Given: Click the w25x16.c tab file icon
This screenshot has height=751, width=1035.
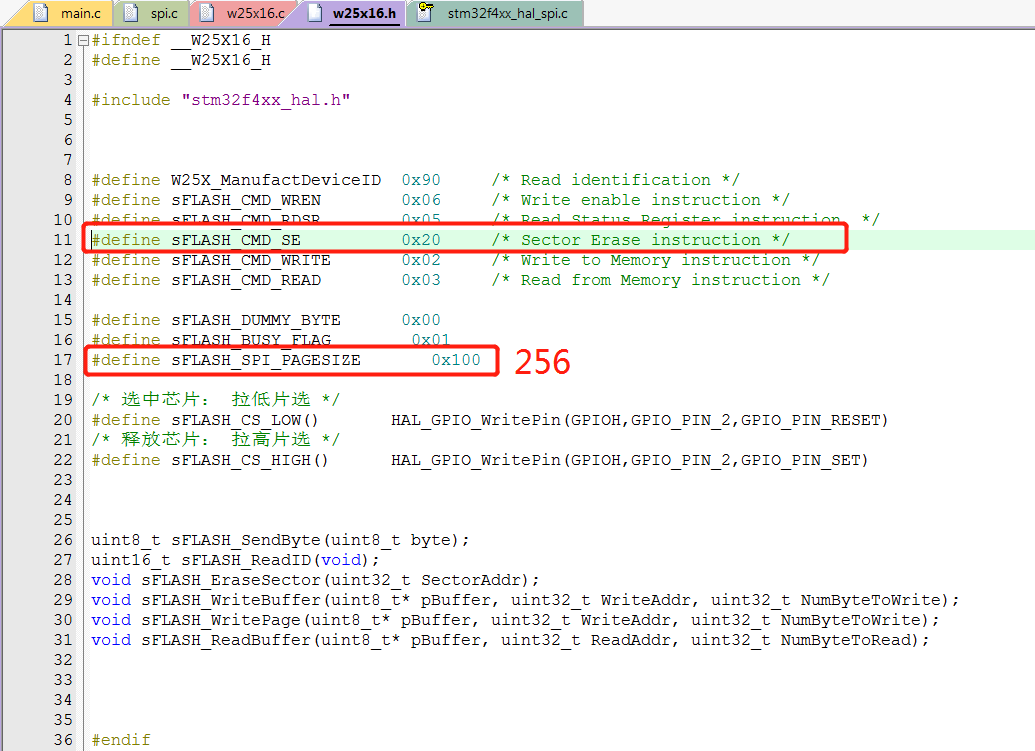Looking at the screenshot, I should 207,13.
